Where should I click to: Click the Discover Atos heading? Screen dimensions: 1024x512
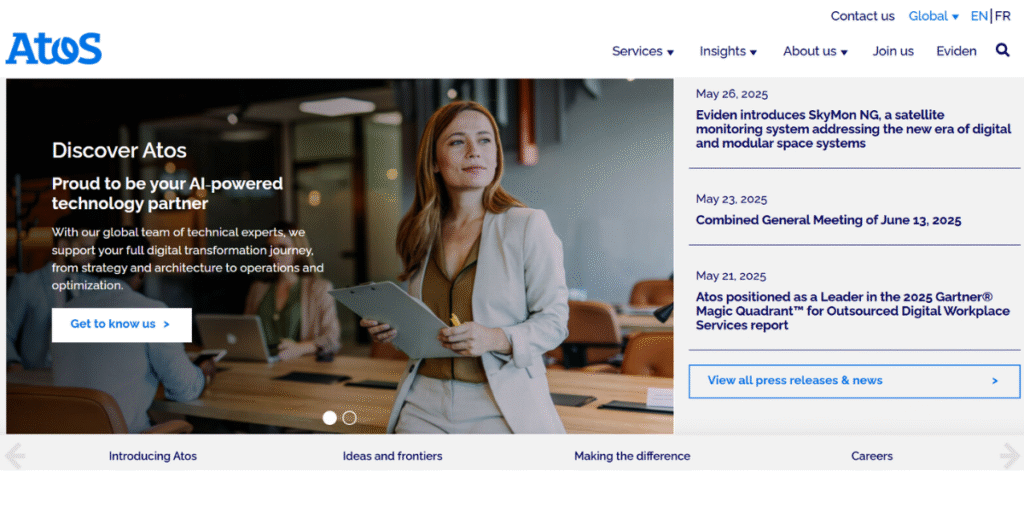coord(120,151)
